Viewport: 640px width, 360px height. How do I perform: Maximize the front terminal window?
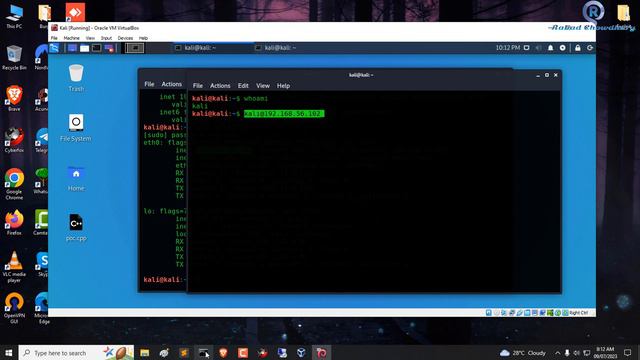point(547,75)
